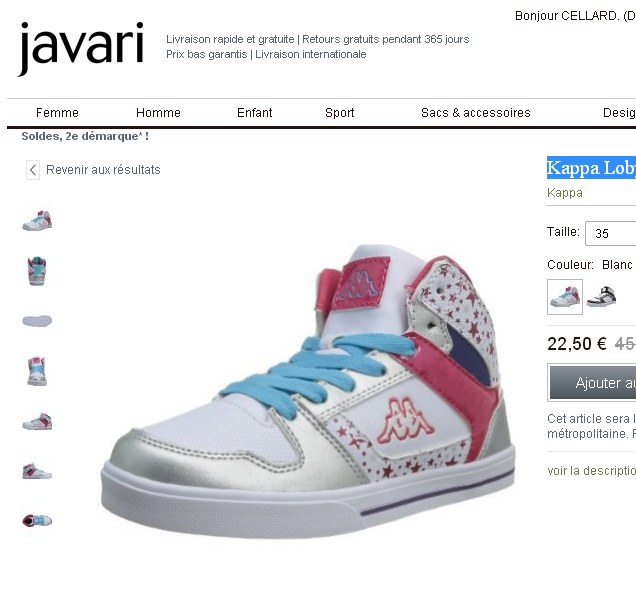Open the Taille size dropdown showing 35

[610, 233]
